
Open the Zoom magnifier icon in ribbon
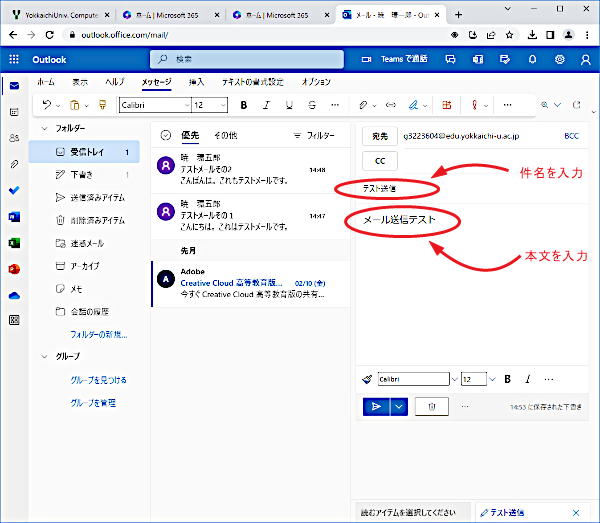click(545, 105)
